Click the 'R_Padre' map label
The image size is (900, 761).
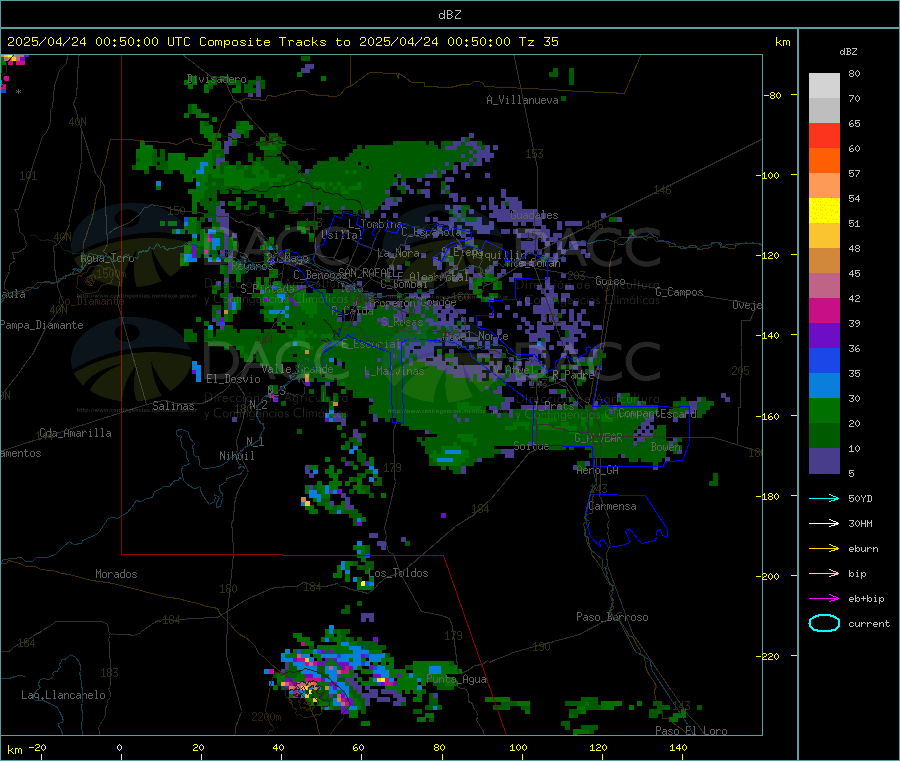(573, 374)
